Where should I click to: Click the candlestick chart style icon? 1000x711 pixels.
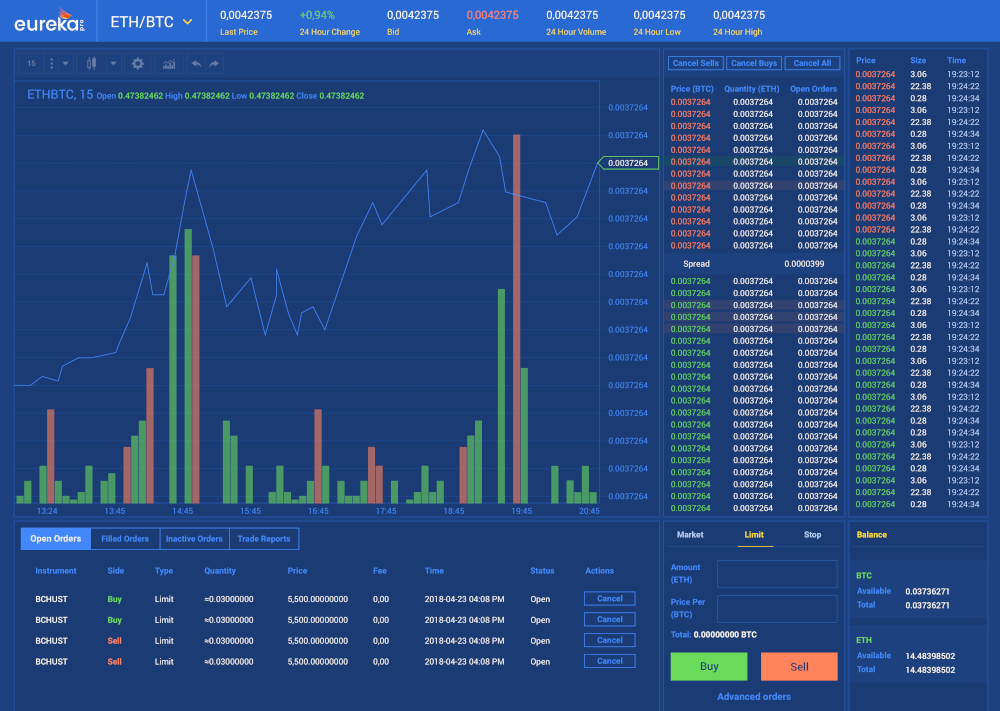92,63
